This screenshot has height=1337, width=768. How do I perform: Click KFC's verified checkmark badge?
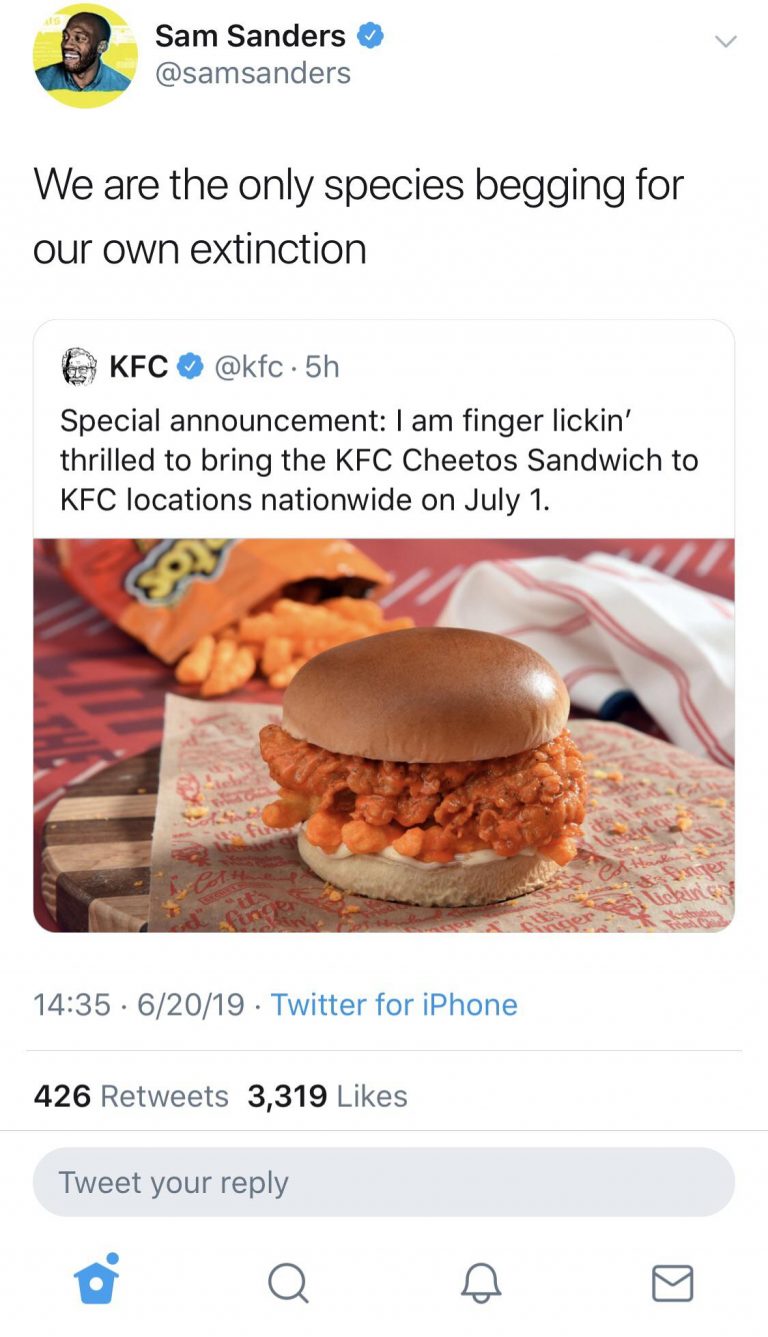coord(189,368)
